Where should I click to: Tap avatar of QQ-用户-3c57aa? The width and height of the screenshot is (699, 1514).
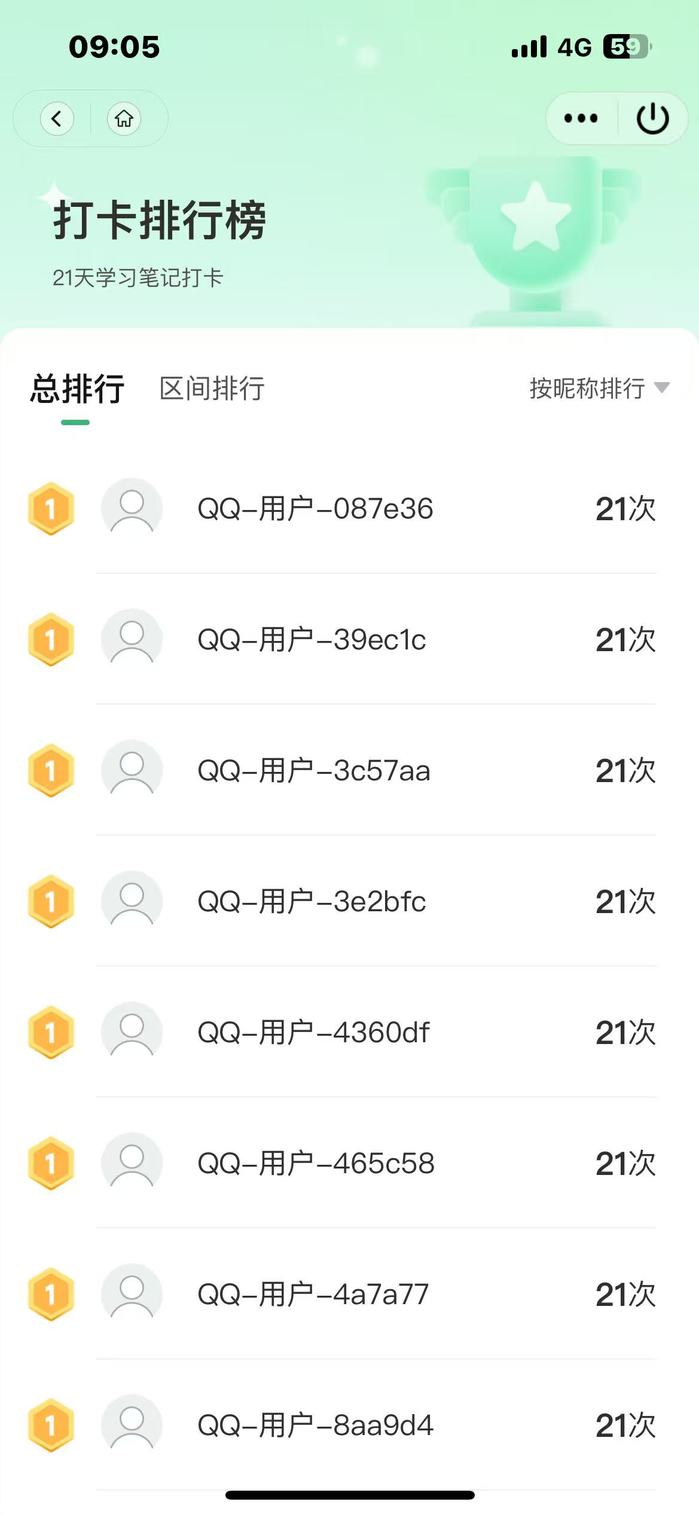(132, 770)
